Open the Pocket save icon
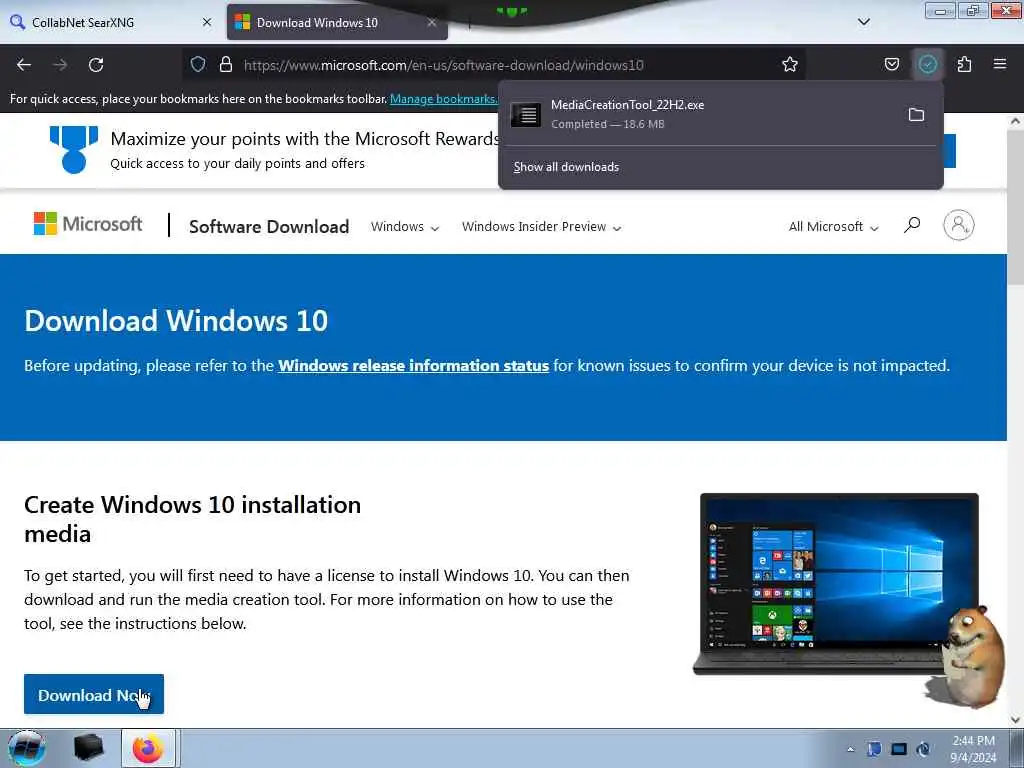Screen dimensions: 1024x768 coord(891,64)
